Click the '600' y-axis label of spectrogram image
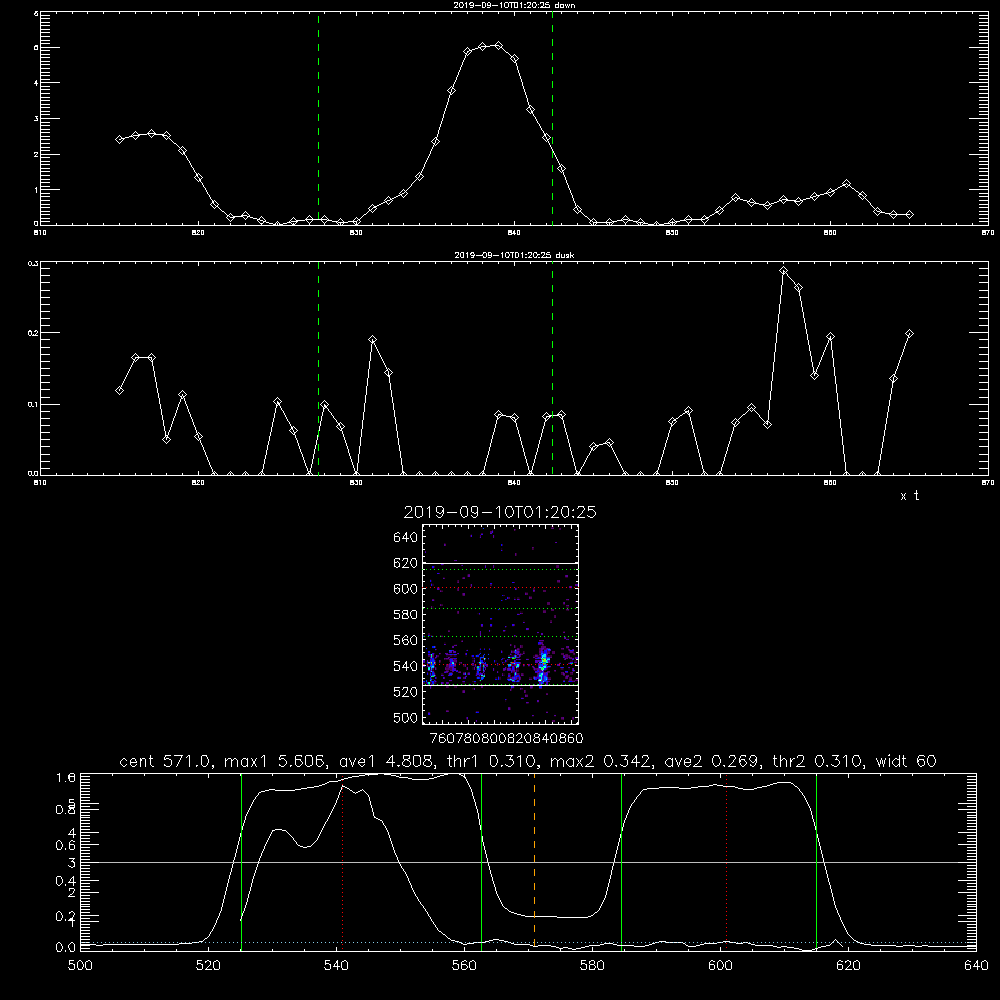 [x=406, y=589]
